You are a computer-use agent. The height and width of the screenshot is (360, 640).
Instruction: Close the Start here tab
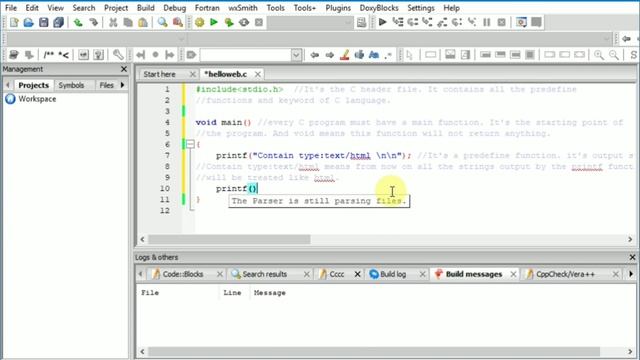(193, 74)
